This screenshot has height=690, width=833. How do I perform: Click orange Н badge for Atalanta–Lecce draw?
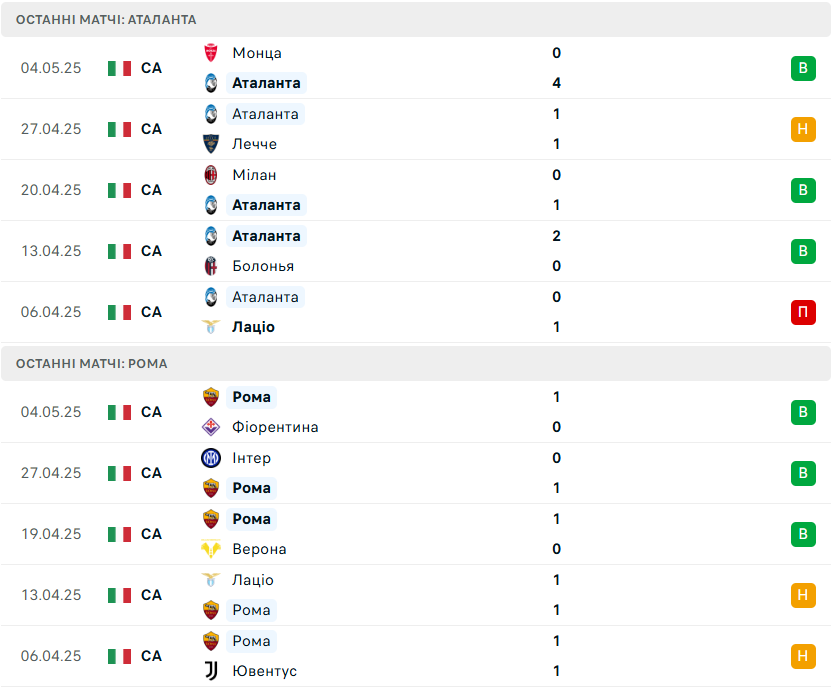pyautogui.click(x=803, y=129)
